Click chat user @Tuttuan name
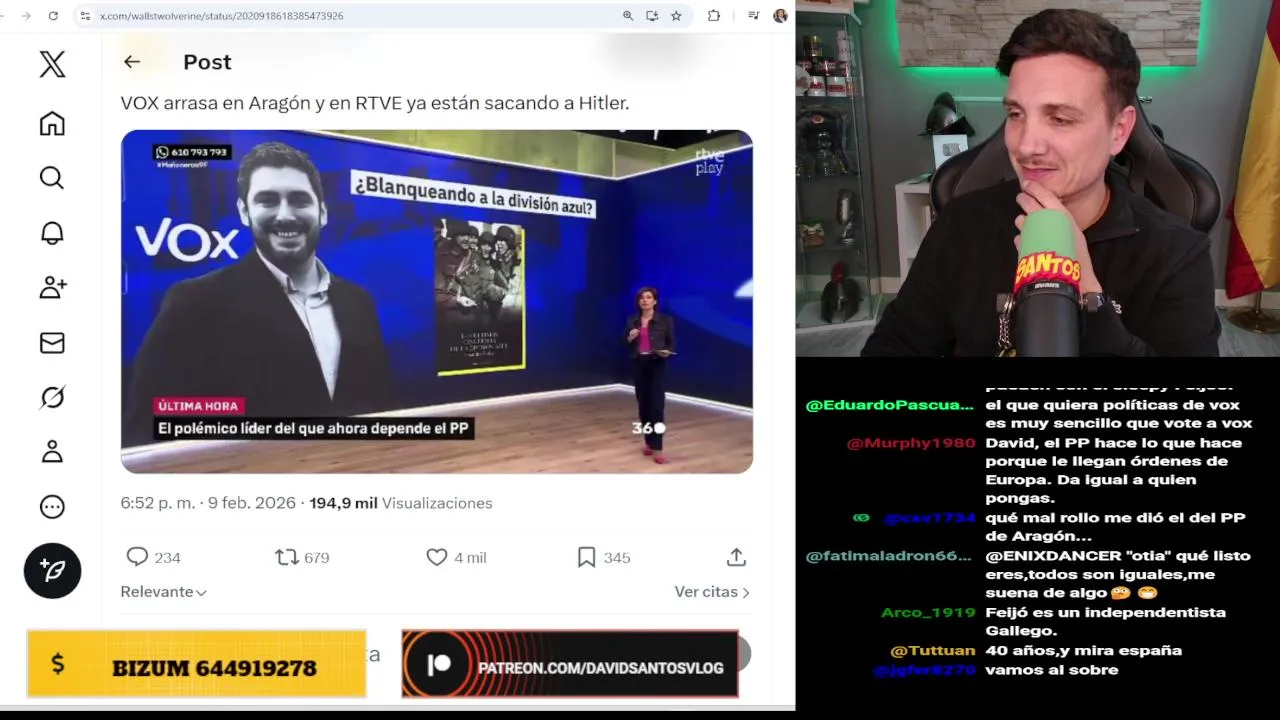The height and width of the screenshot is (720, 1280). (932, 651)
